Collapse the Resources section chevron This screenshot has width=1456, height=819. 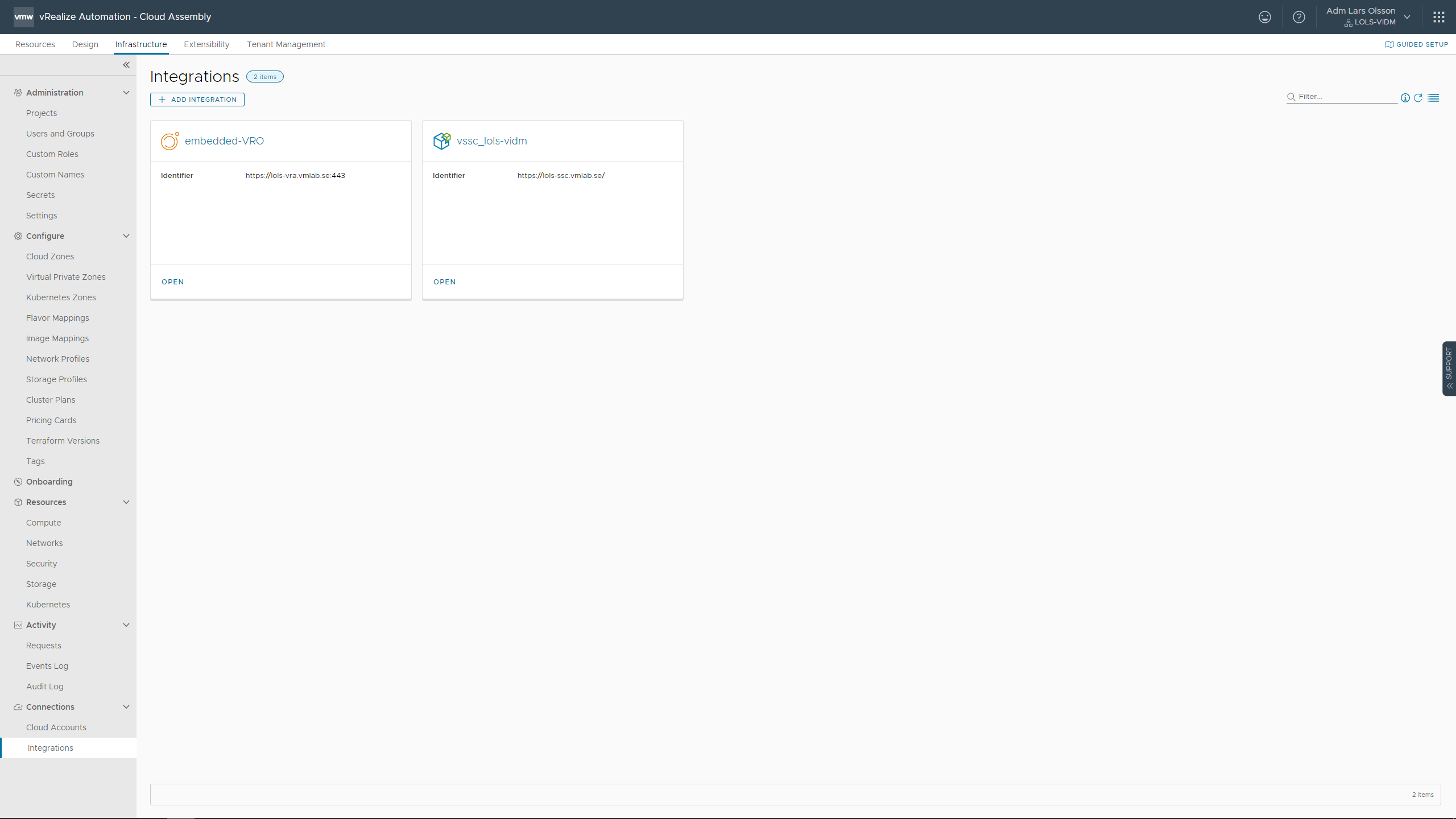point(126,502)
